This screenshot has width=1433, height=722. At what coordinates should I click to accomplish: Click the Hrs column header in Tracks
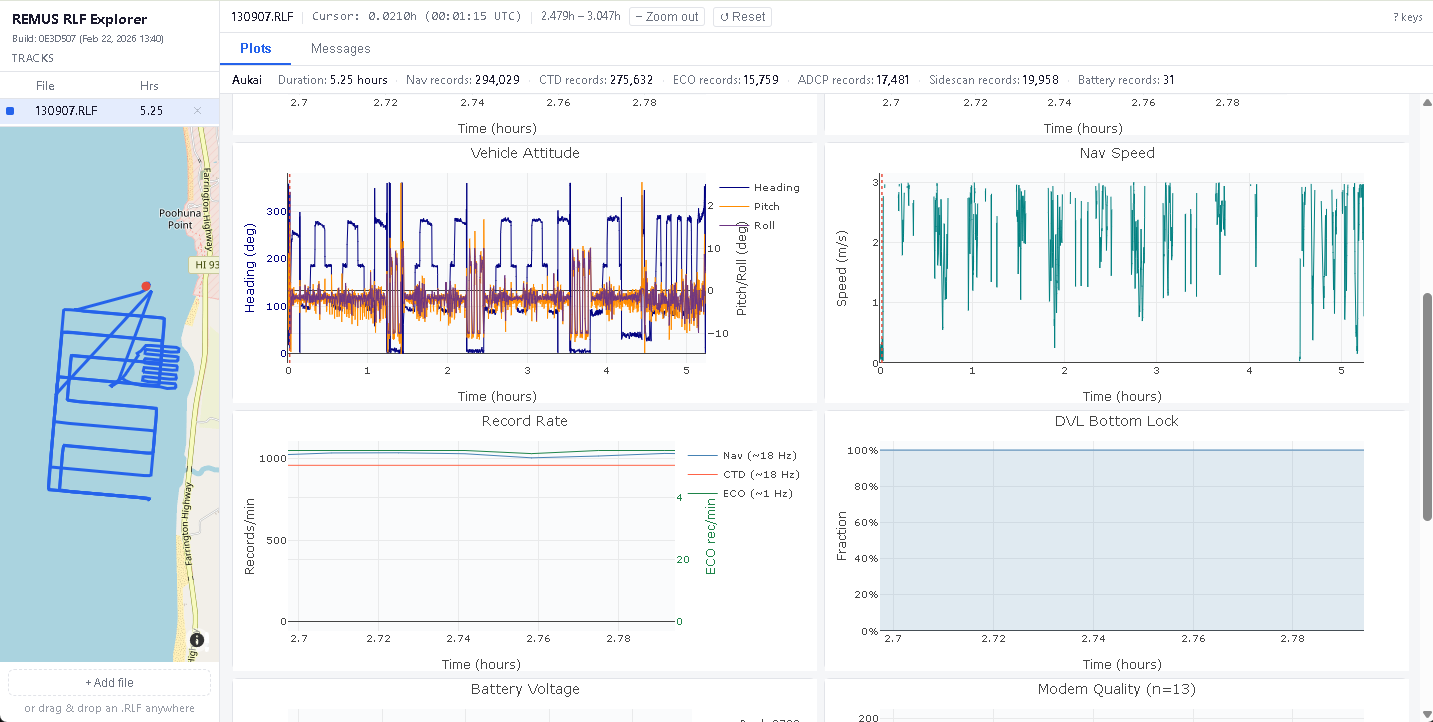tap(150, 86)
